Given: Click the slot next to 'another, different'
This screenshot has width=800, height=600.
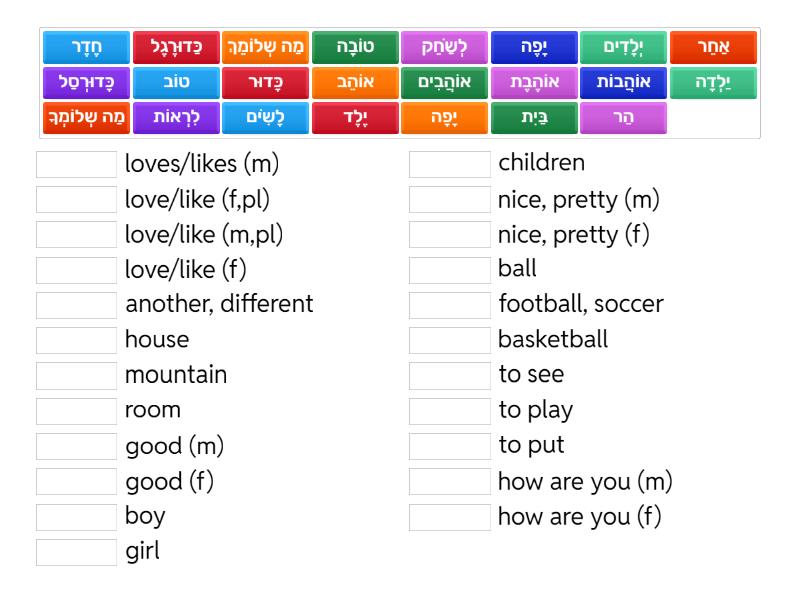Looking at the screenshot, I should [x=77, y=305].
